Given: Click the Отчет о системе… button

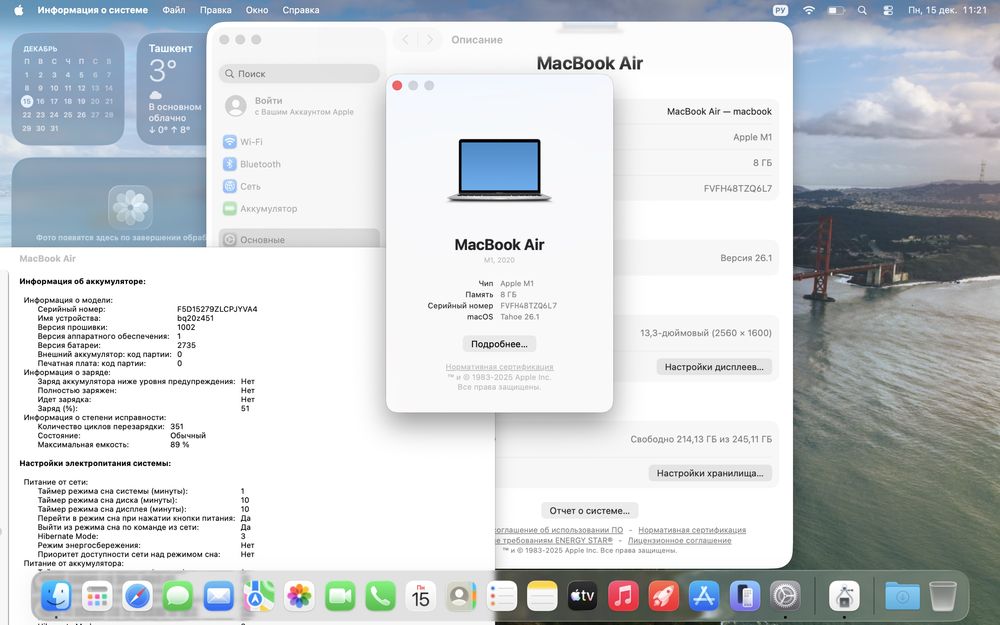Looking at the screenshot, I should [589, 510].
